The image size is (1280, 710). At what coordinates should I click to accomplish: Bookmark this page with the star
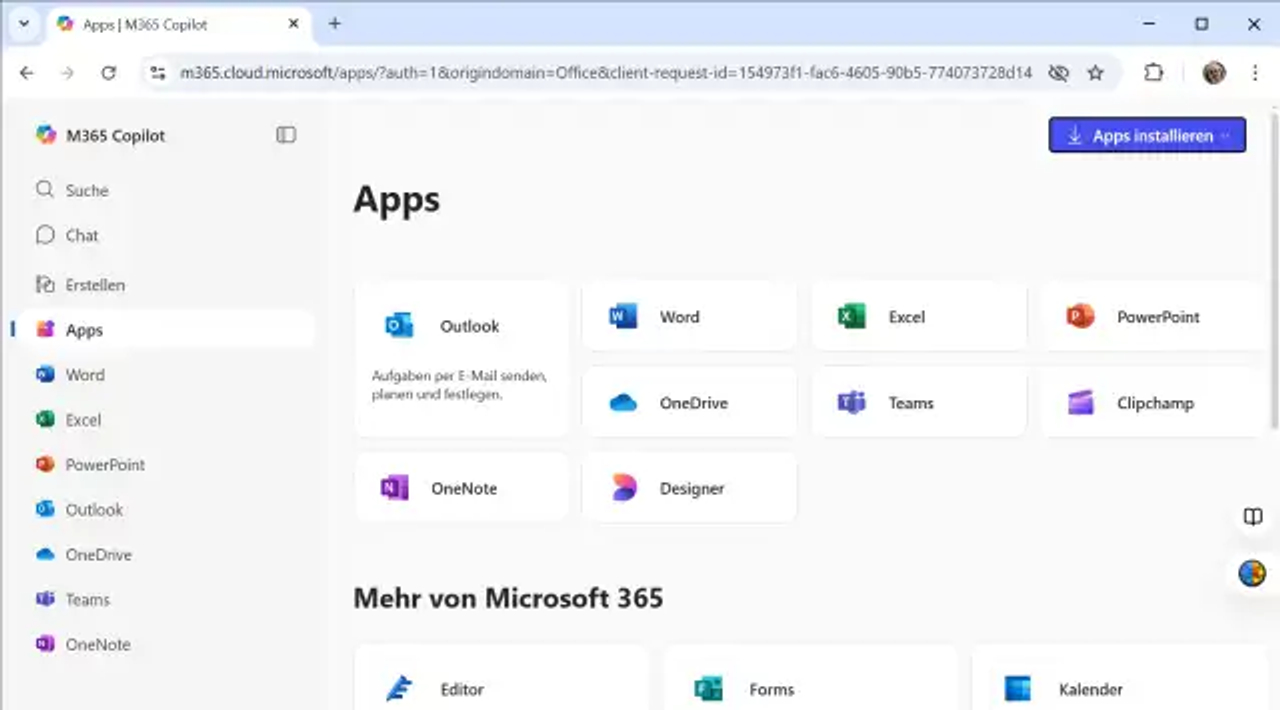point(1096,73)
